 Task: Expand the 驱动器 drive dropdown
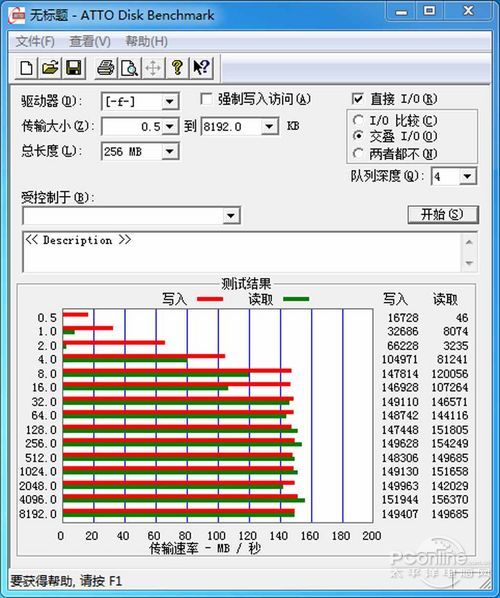point(170,102)
